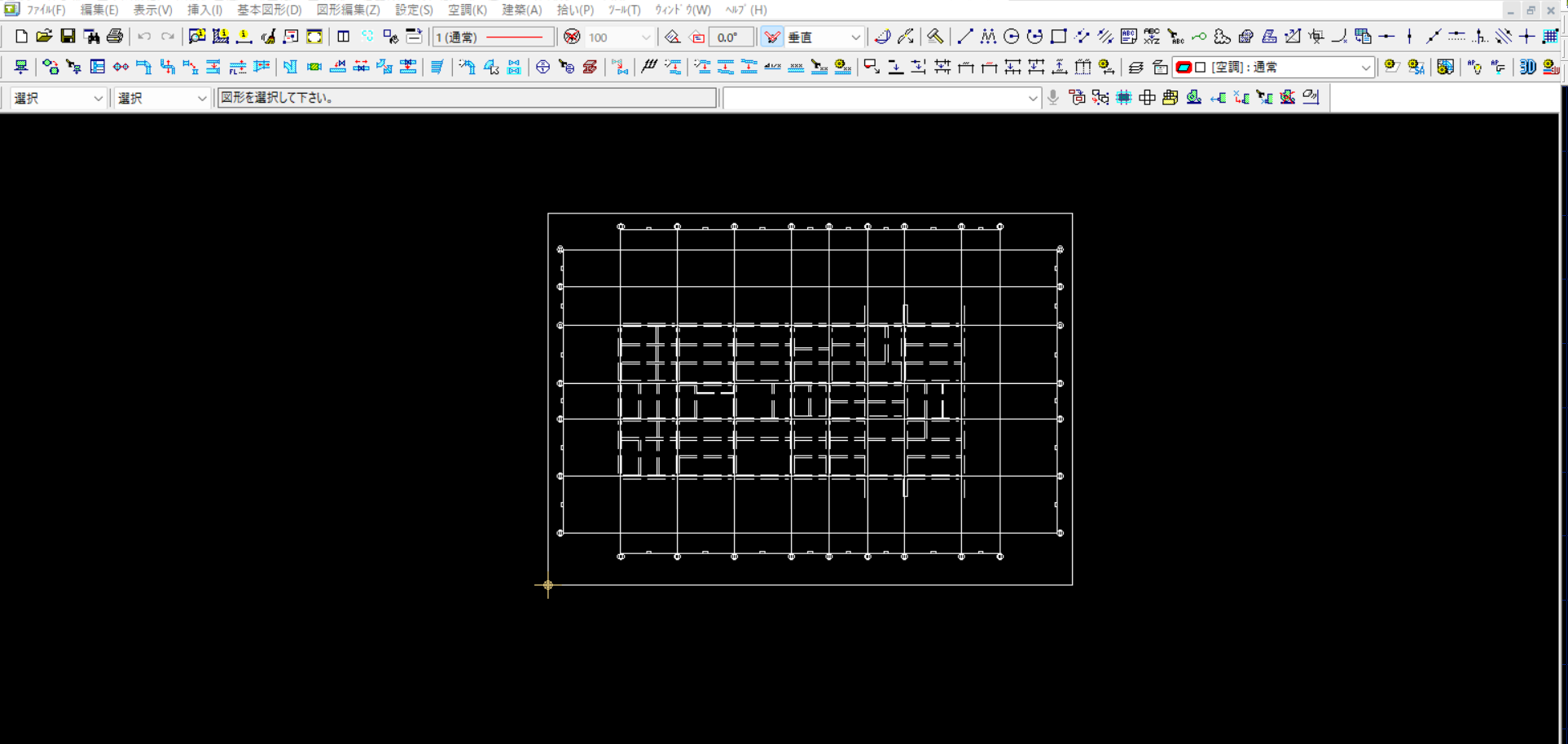Open the 垂直 direction dropdown

824,37
